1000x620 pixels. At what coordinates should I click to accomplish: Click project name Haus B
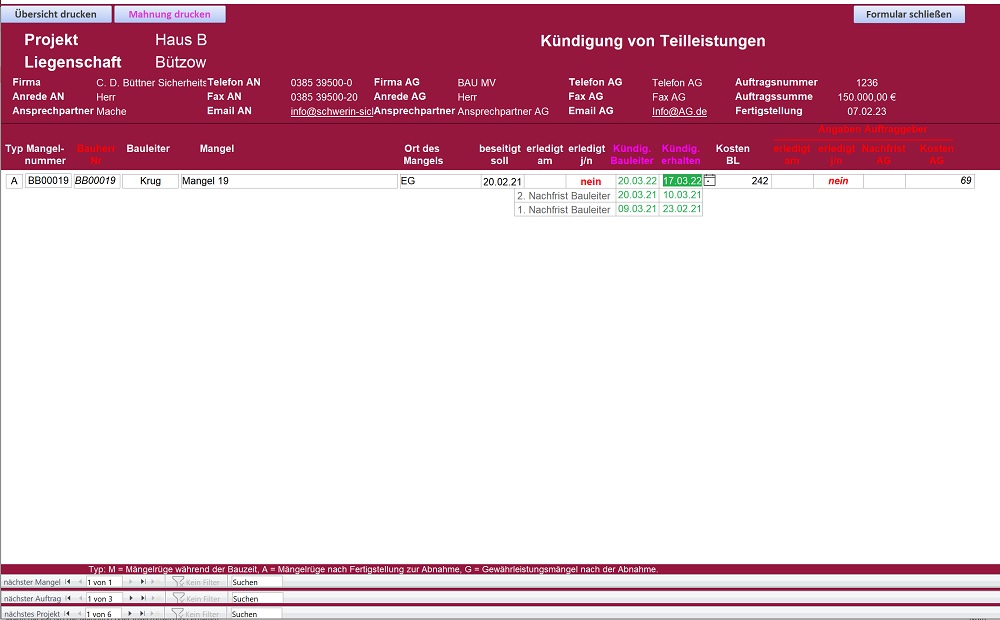181,40
